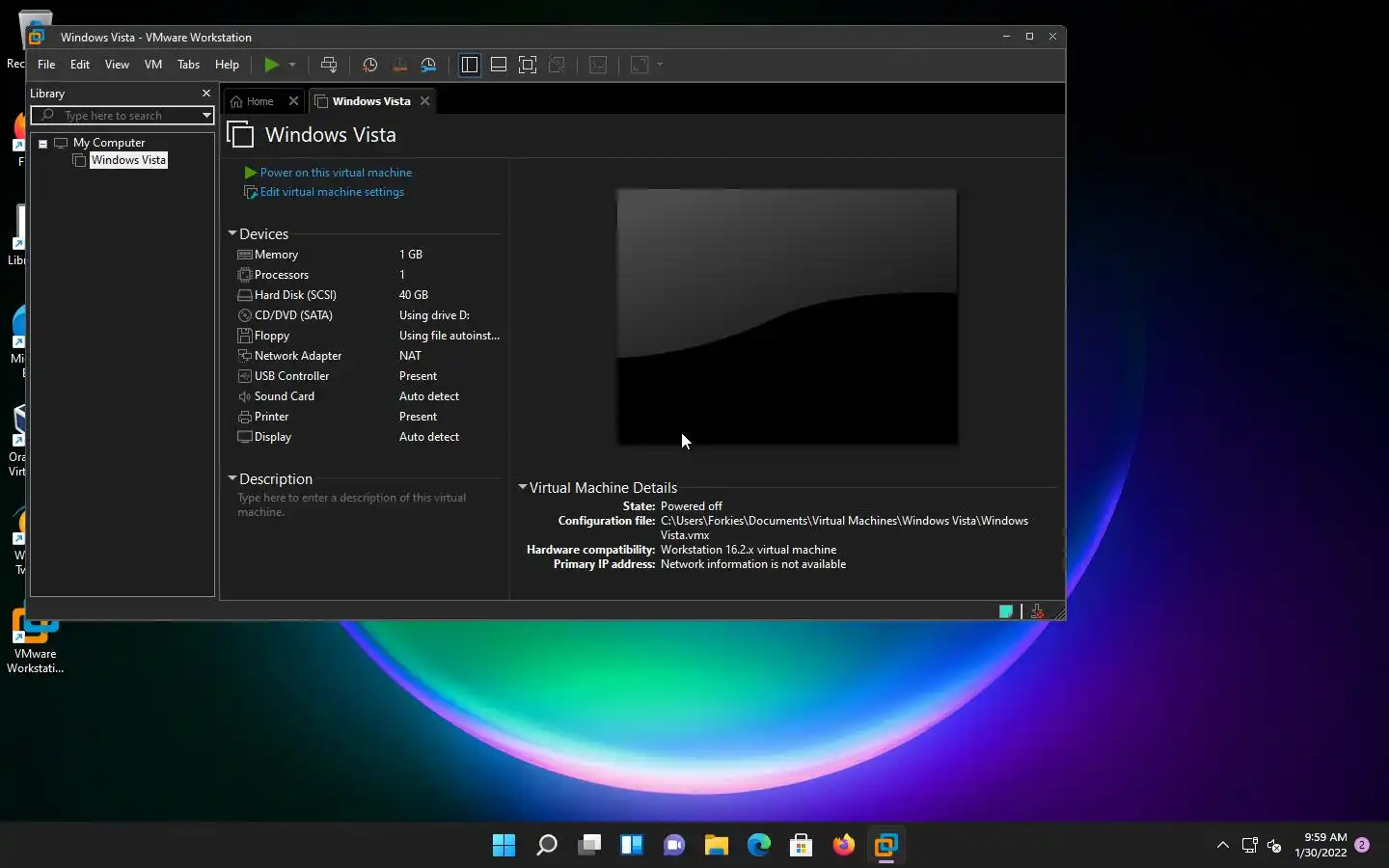The width and height of the screenshot is (1389, 868).
Task: Close the Home tab
Action: click(294, 101)
